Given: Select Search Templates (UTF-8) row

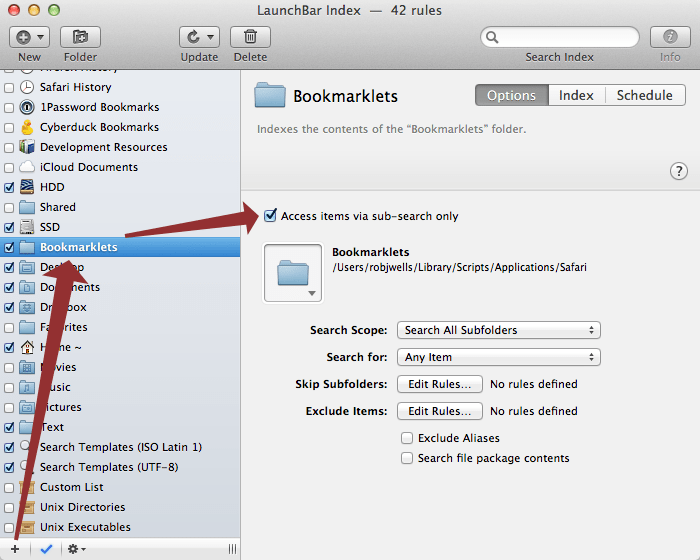Looking at the screenshot, I should [x=120, y=467].
